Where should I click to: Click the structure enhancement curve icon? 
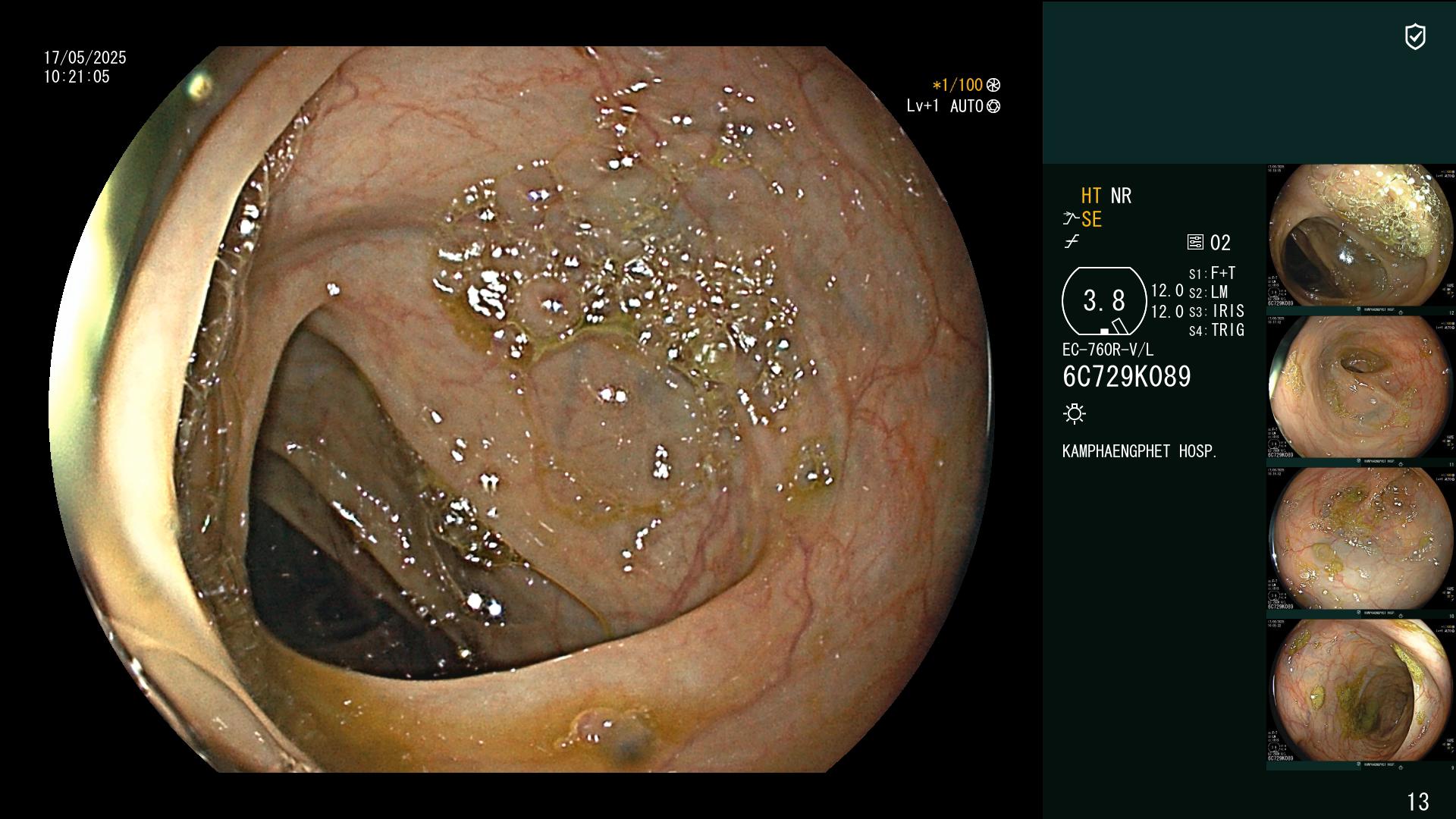pos(1071,219)
